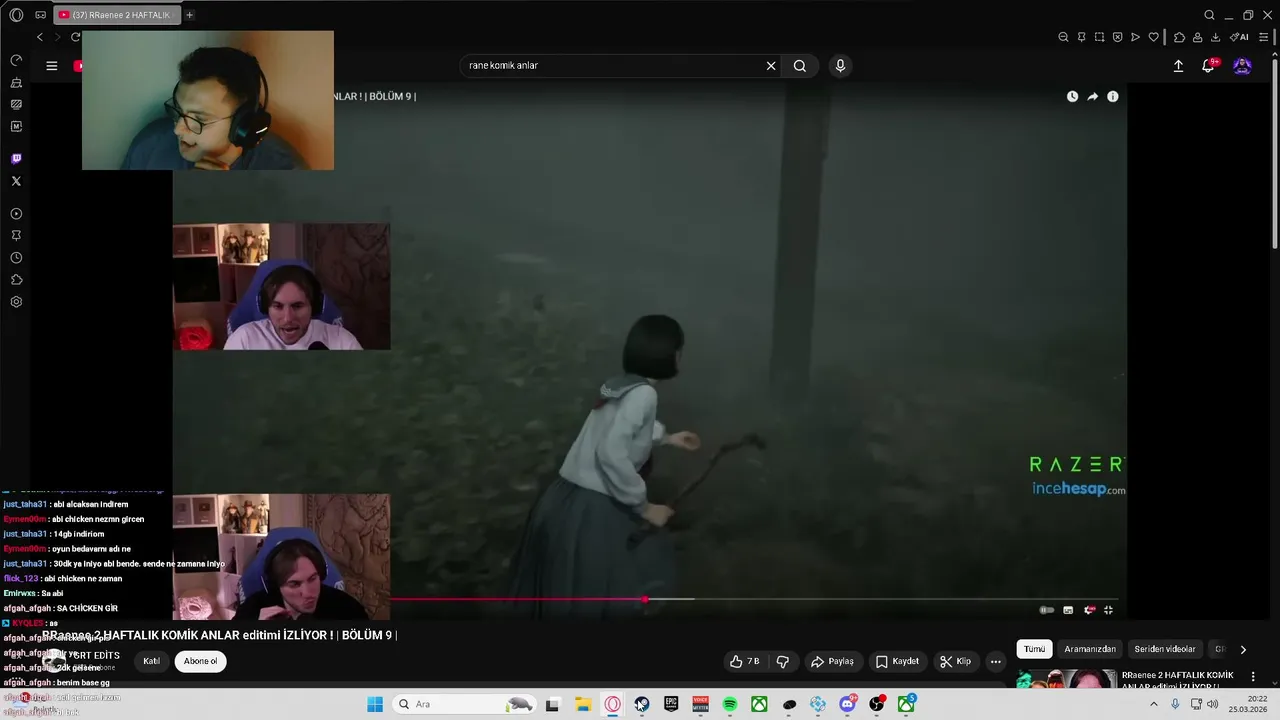Open the Windows Start menu
The image size is (1280, 720).
[x=375, y=704]
